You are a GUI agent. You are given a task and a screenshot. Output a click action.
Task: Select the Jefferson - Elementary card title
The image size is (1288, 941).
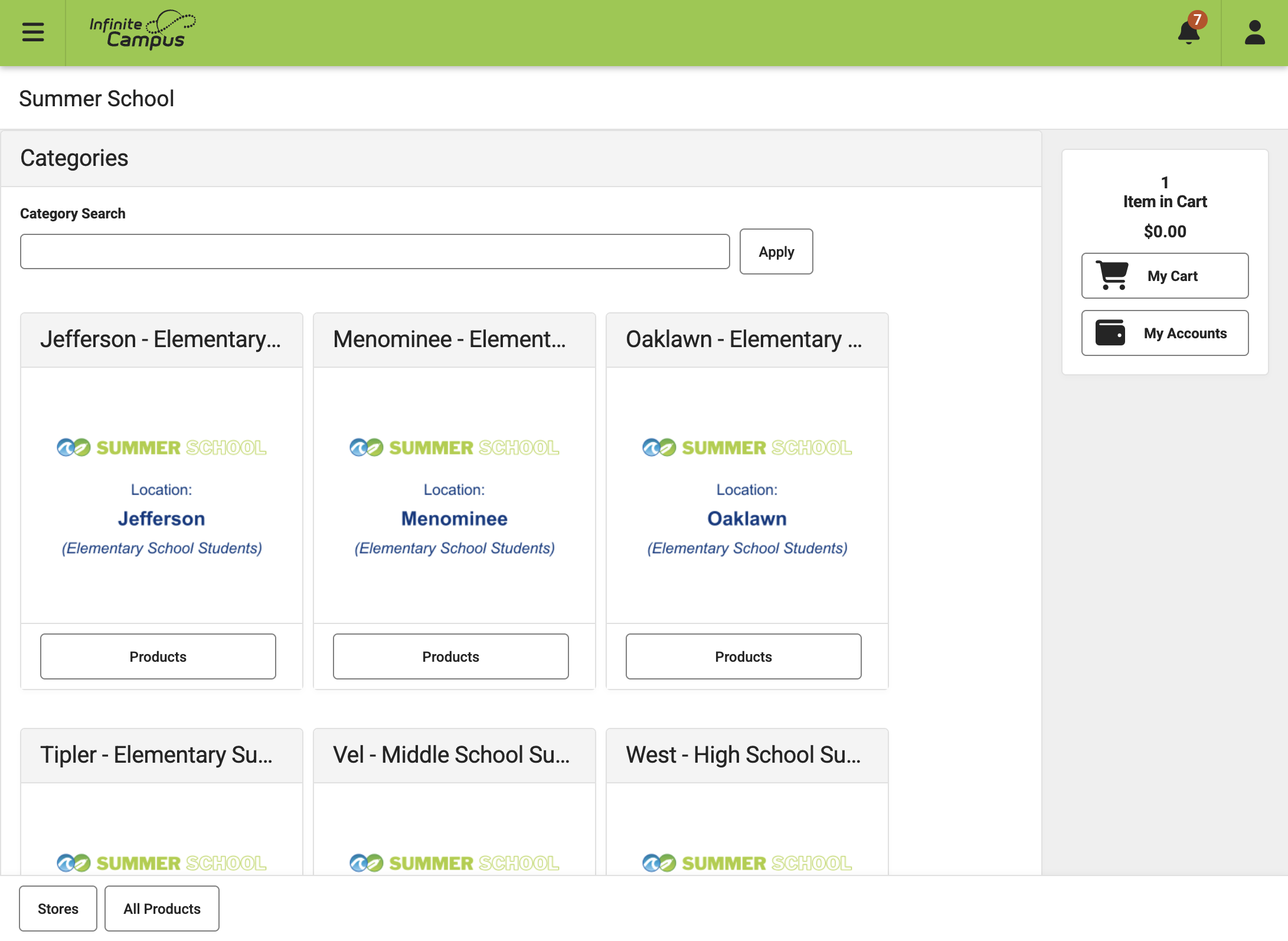pos(161,339)
